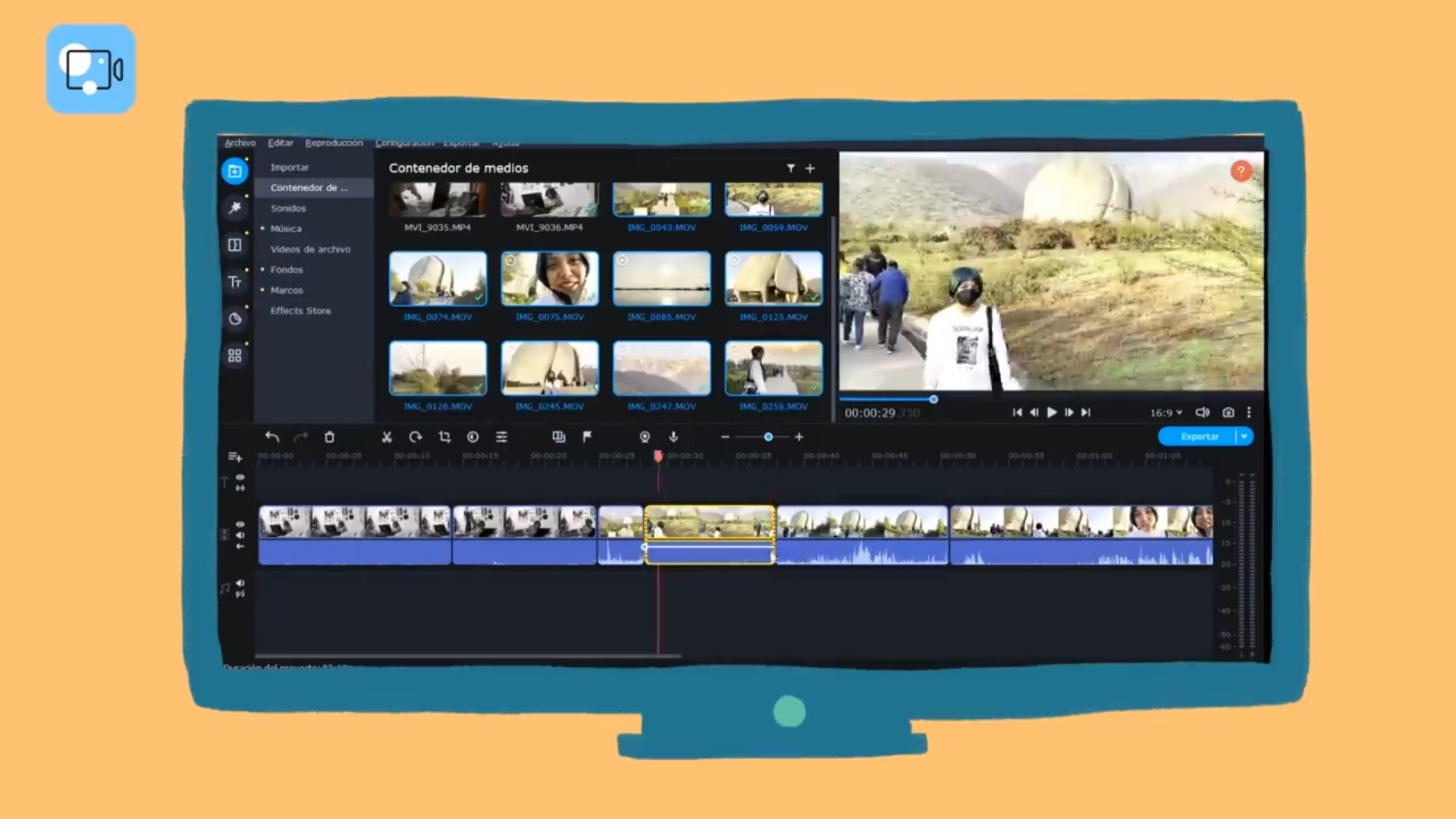
Task: Open clip properties sliders icon
Action: click(x=501, y=437)
